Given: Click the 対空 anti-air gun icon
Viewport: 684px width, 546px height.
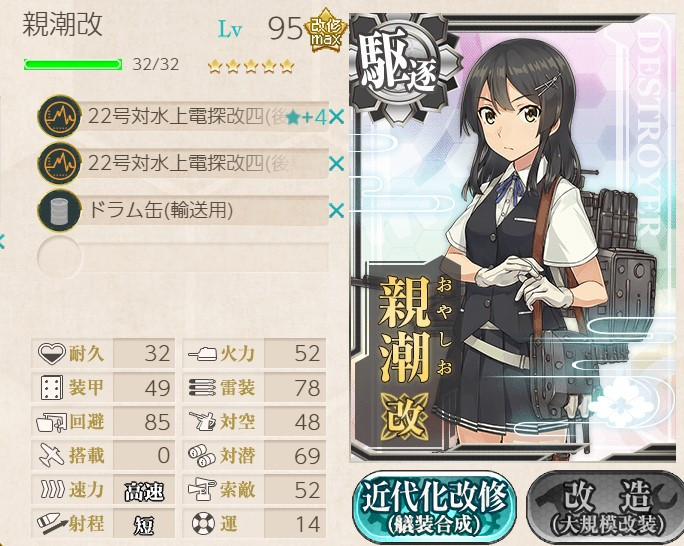Looking at the screenshot, I should coord(203,421).
